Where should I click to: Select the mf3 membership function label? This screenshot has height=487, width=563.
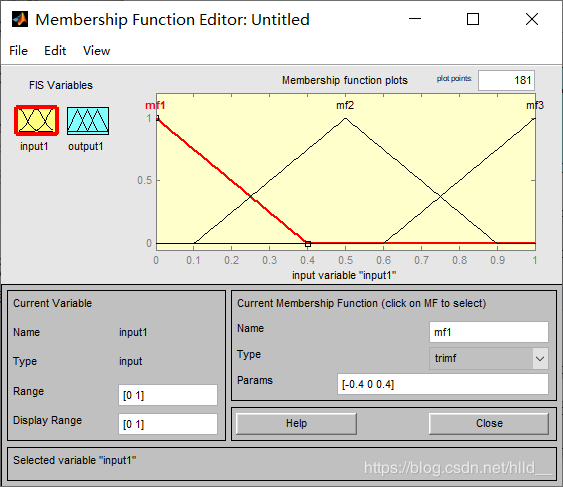click(535, 105)
